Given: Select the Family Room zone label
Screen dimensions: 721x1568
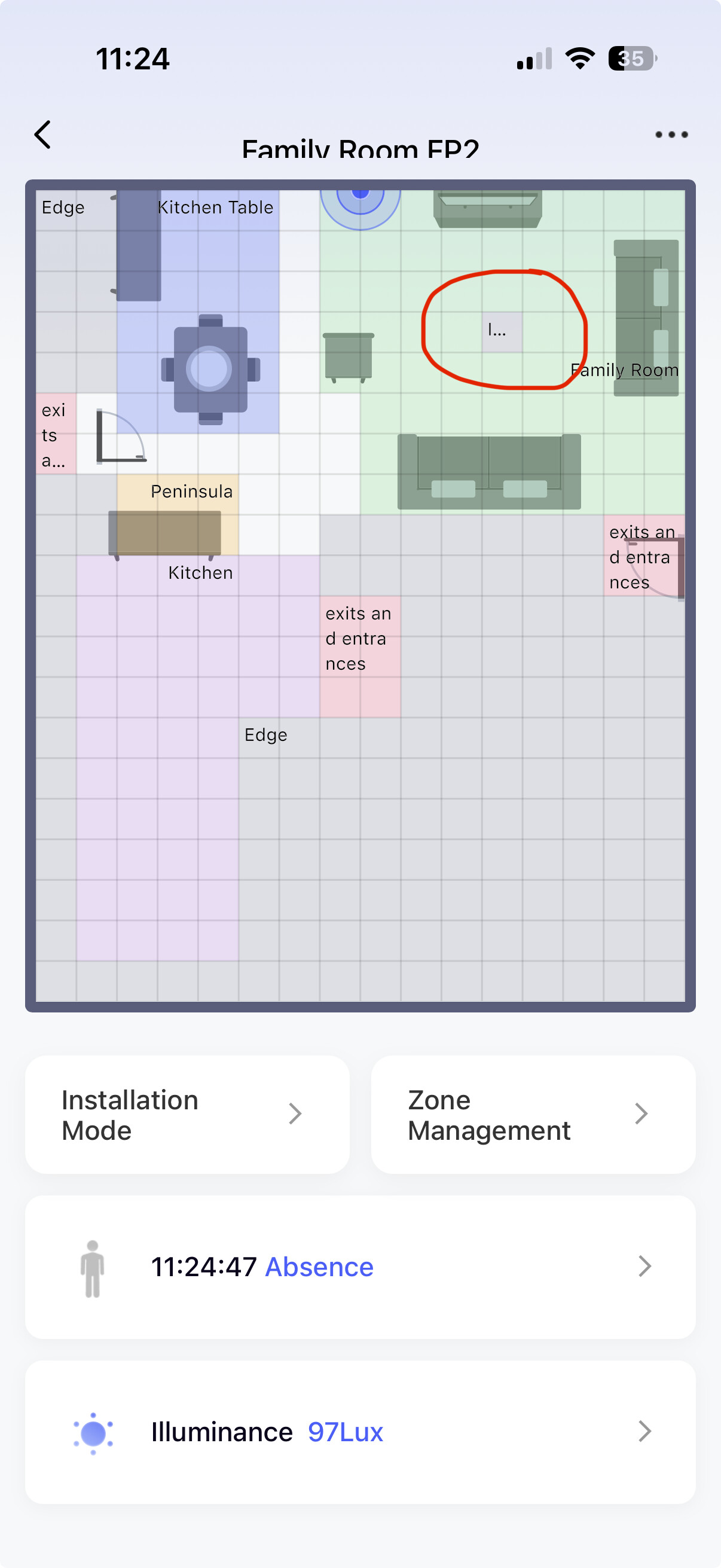Looking at the screenshot, I should click(x=624, y=370).
